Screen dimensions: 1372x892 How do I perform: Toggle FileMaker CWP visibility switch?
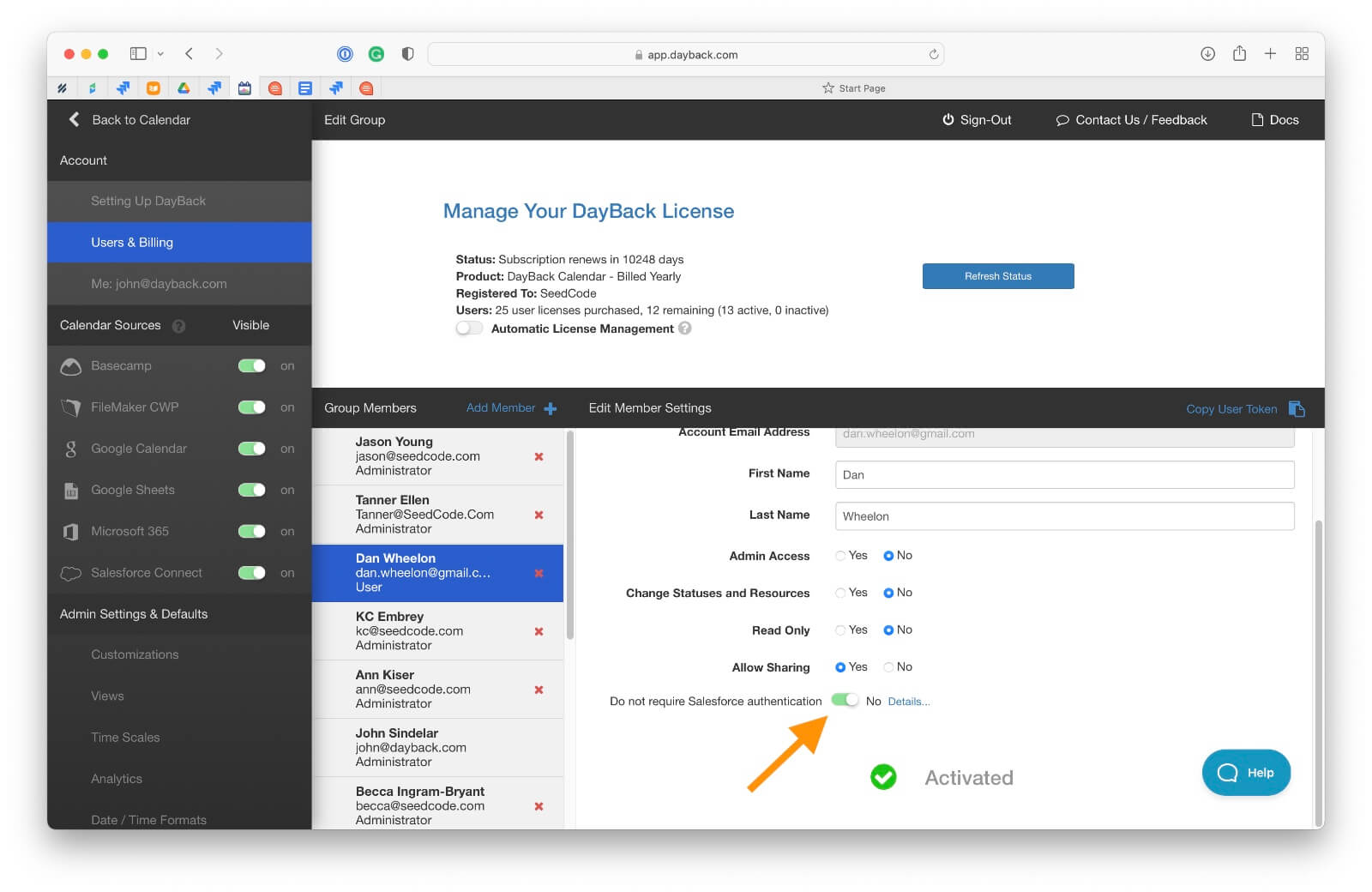click(x=252, y=407)
